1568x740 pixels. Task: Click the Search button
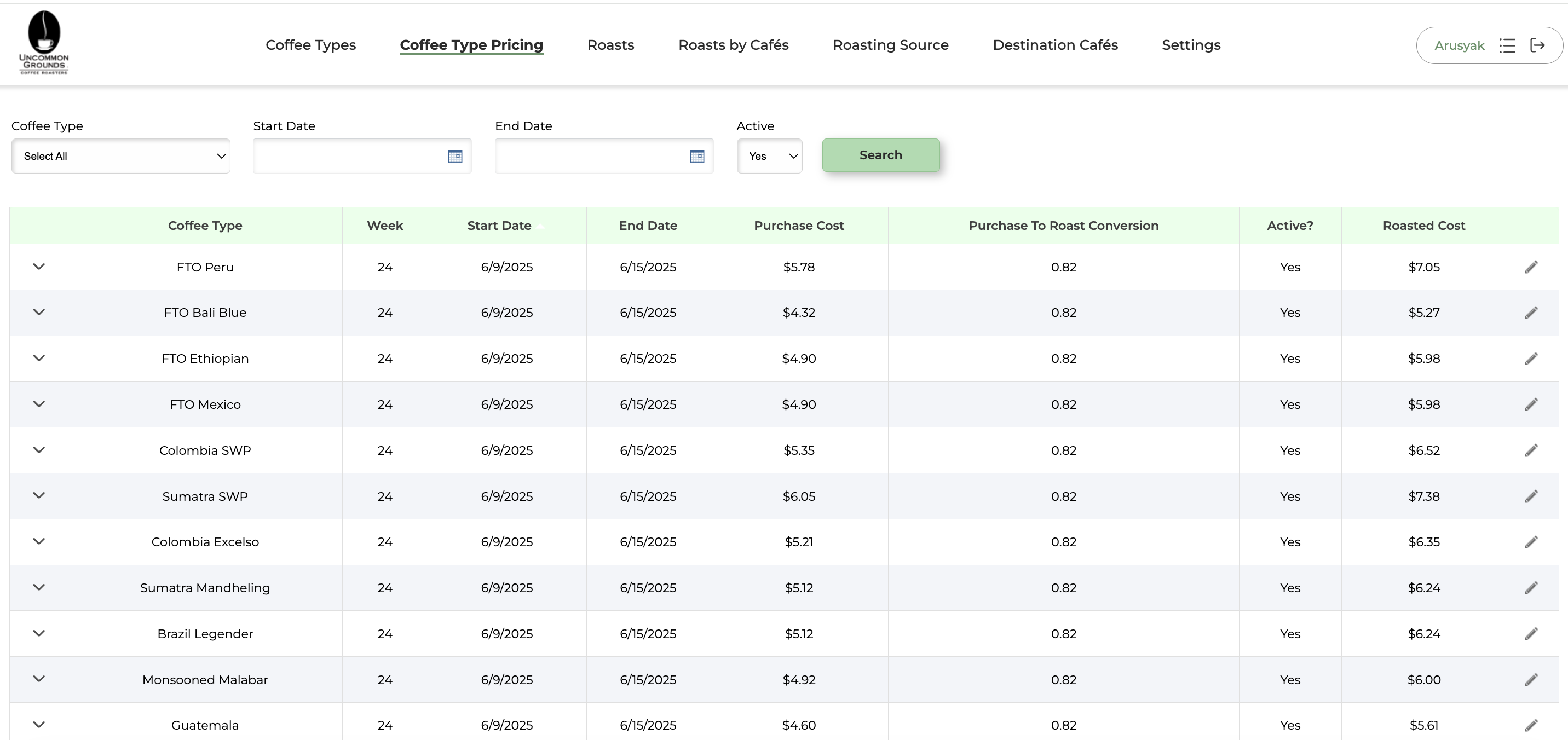[881, 155]
